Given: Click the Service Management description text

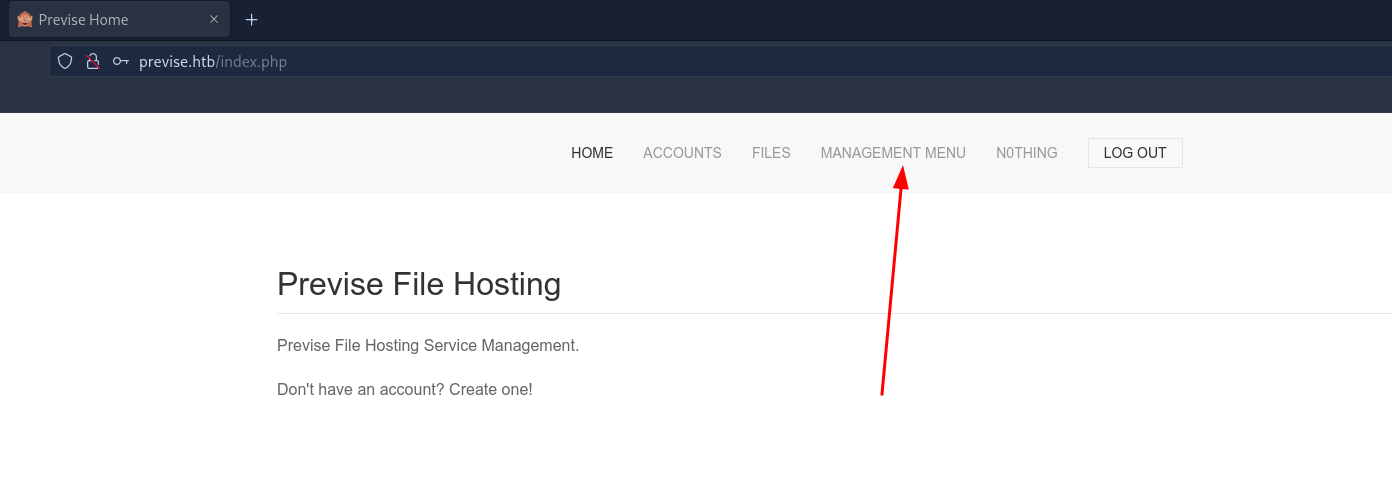Looking at the screenshot, I should 428,346.
